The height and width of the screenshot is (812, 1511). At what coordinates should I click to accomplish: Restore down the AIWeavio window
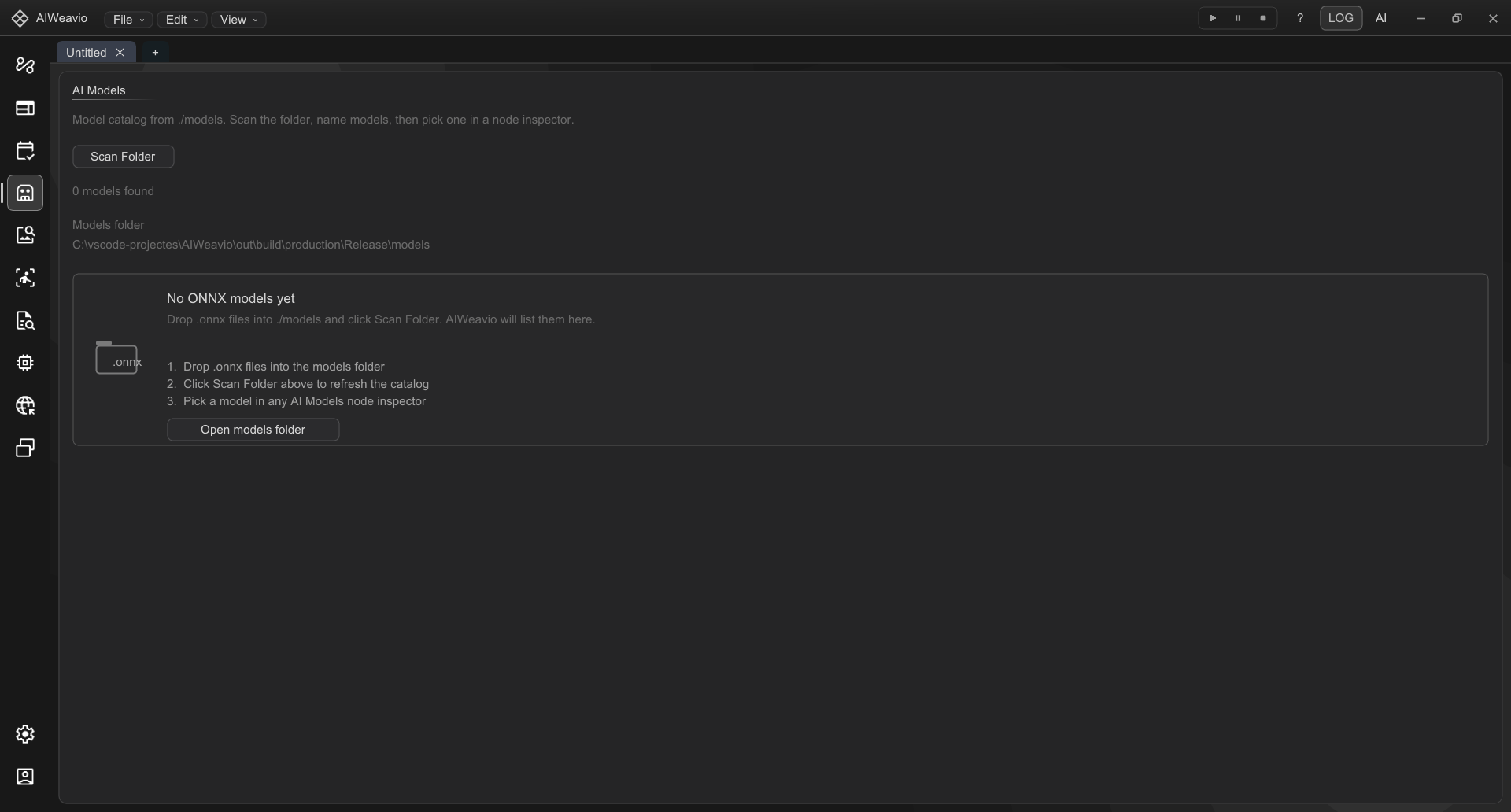pyautogui.click(x=1457, y=18)
